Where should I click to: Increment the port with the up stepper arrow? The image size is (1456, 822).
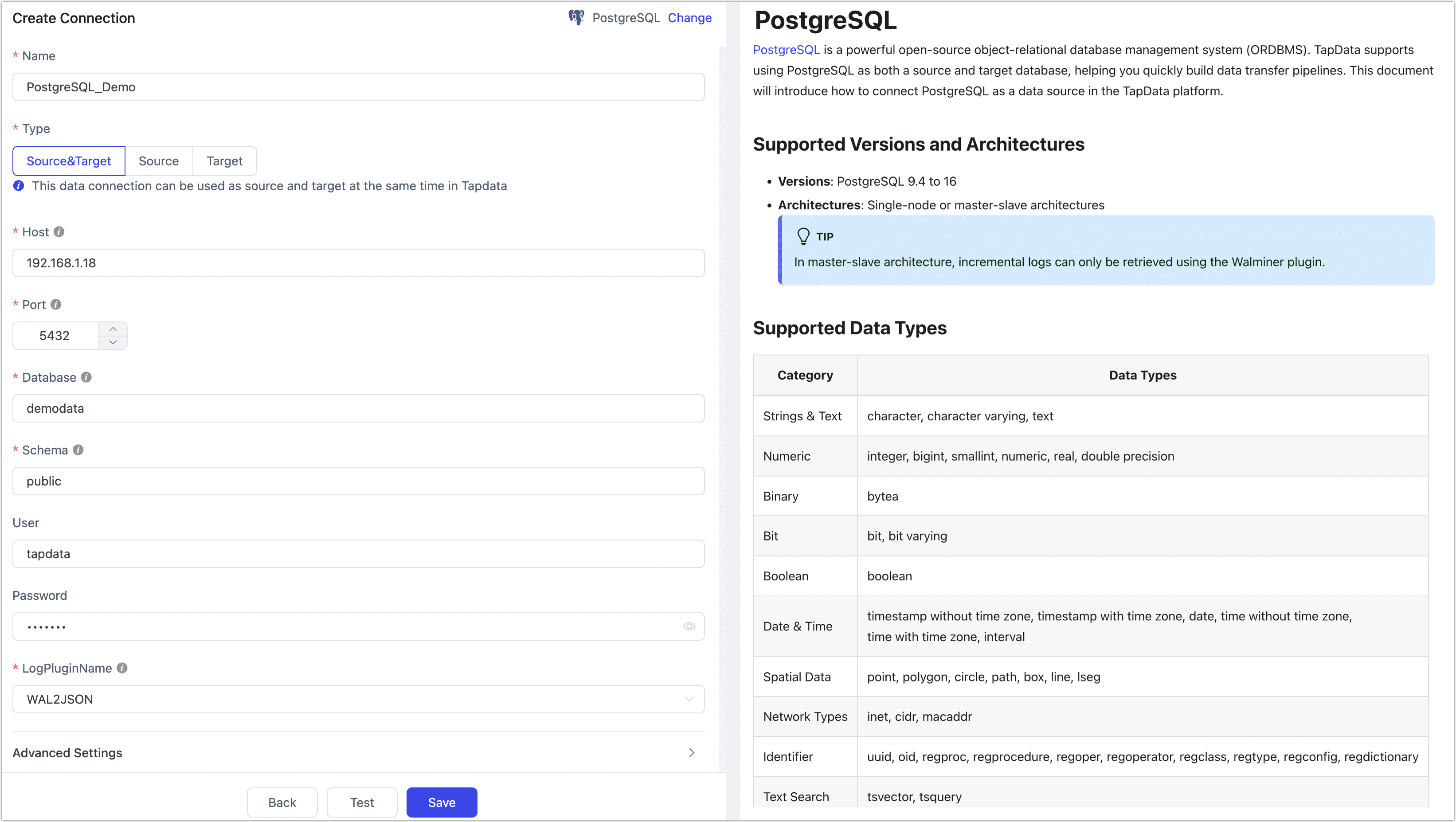[x=113, y=328]
